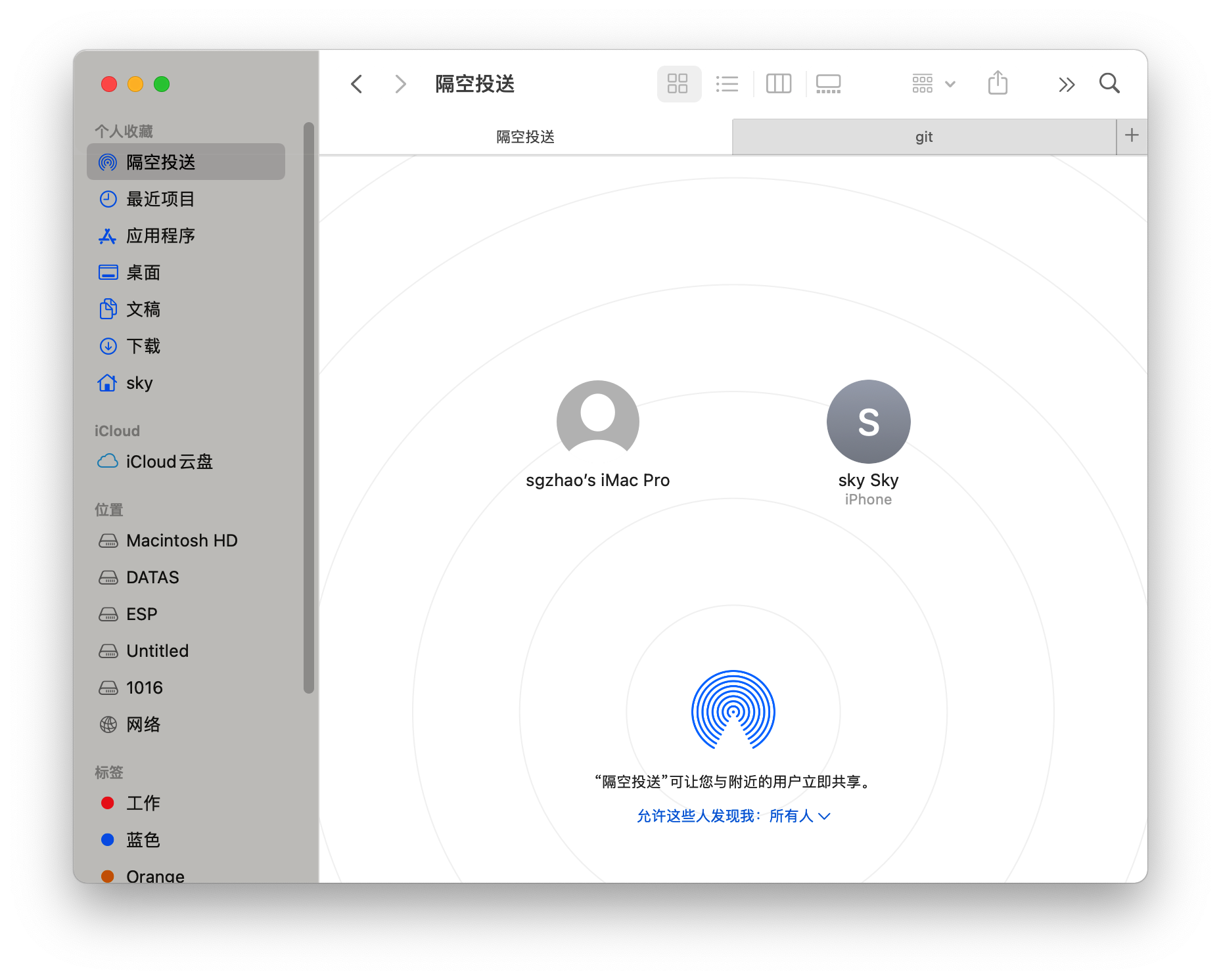Close the window with red button
Viewport: 1221px width, 980px height.
click(109, 84)
